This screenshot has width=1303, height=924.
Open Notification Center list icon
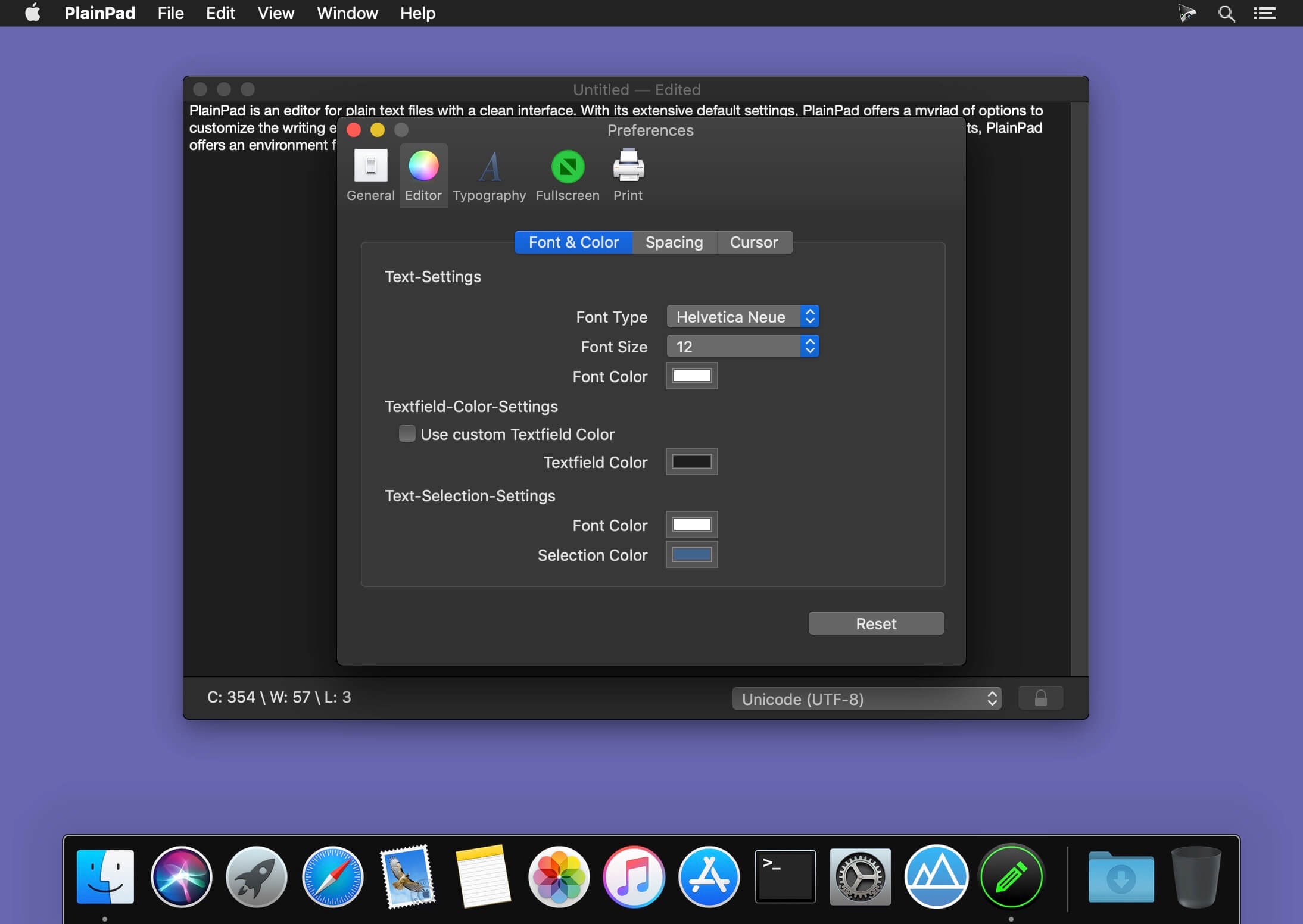pyautogui.click(x=1264, y=13)
